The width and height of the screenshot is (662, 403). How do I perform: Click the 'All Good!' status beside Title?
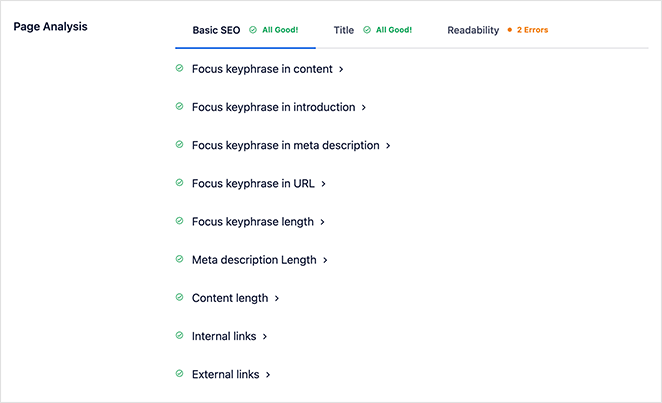[x=394, y=30]
